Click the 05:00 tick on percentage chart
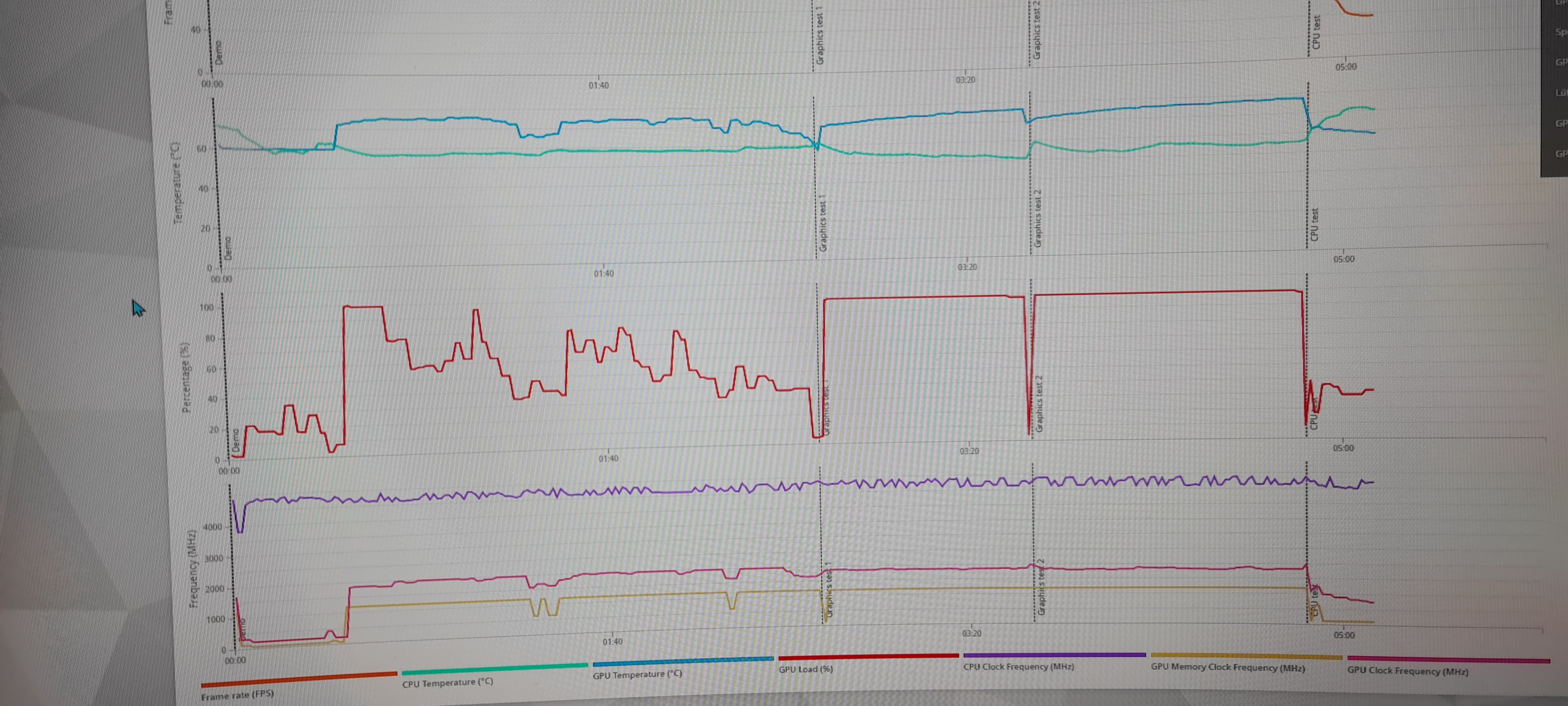This screenshot has width=1568, height=706. pos(1343,448)
